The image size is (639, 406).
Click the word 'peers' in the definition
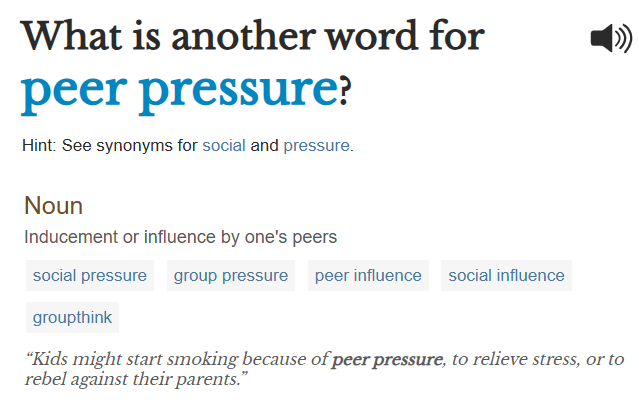coord(316,238)
